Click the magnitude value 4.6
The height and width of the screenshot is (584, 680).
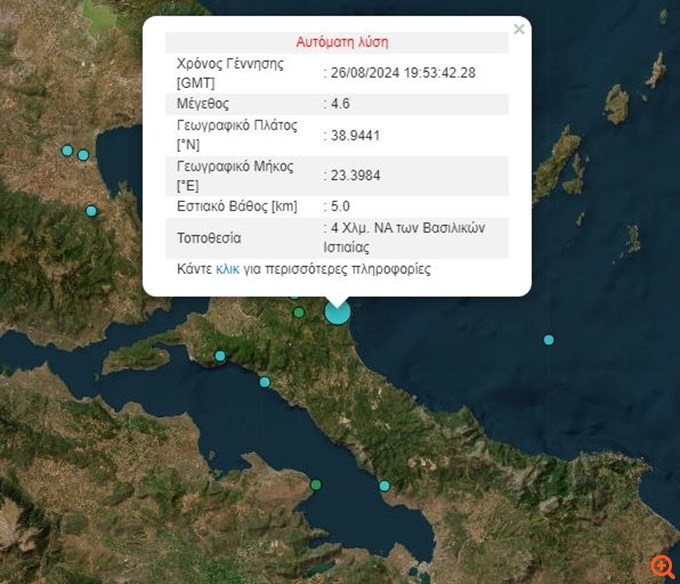(x=342, y=102)
